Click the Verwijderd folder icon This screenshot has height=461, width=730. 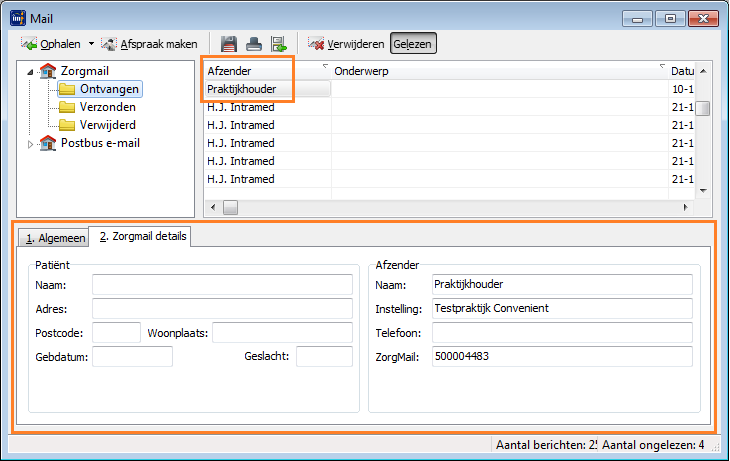point(67,125)
